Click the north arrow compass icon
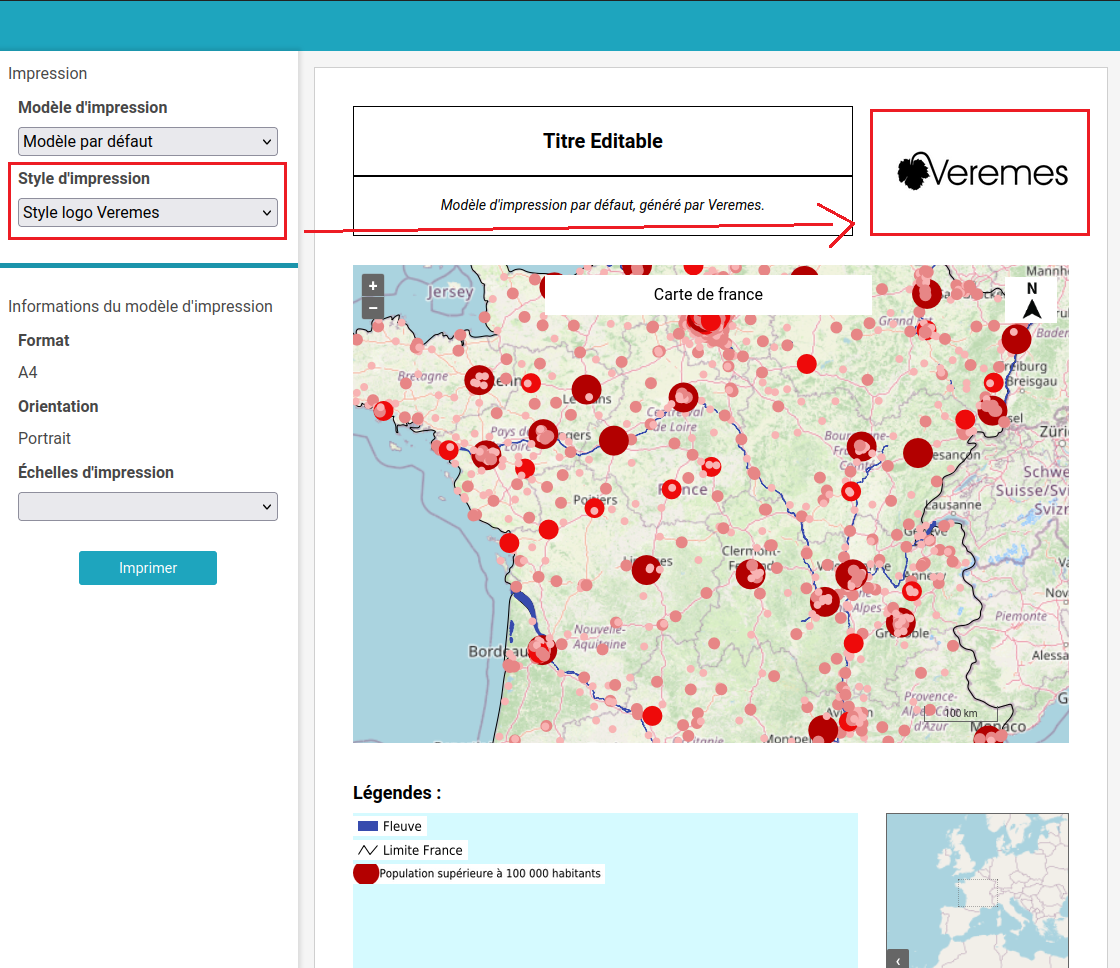This screenshot has height=968, width=1120. (x=1031, y=301)
